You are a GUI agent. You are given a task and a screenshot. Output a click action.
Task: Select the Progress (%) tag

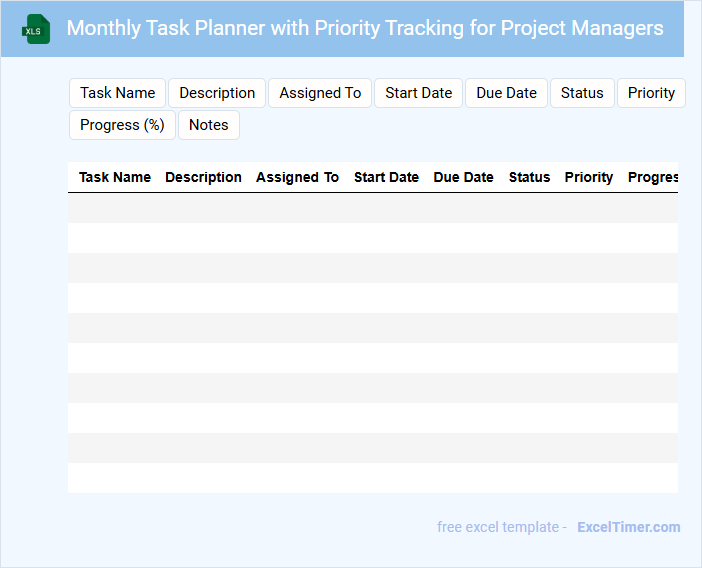pyautogui.click(x=122, y=125)
